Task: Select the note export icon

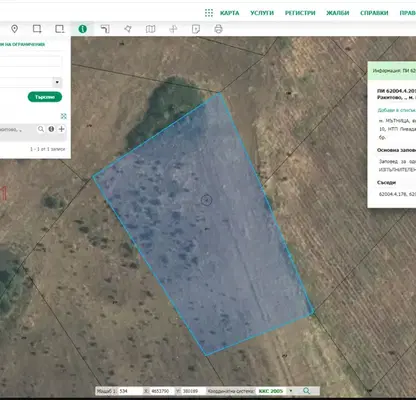Action: coord(196,29)
